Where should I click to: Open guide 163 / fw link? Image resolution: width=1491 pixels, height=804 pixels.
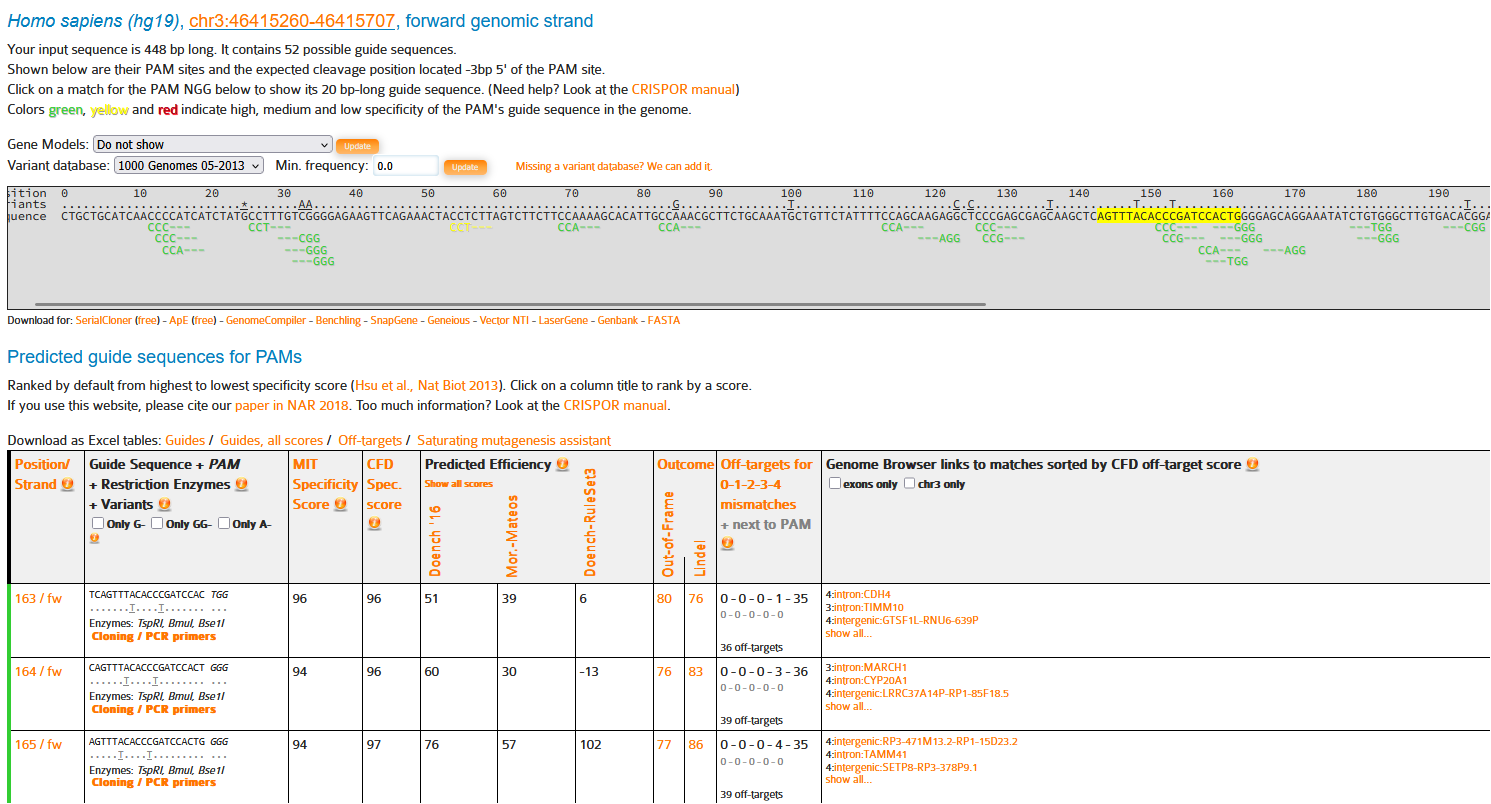click(x=38, y=599)
